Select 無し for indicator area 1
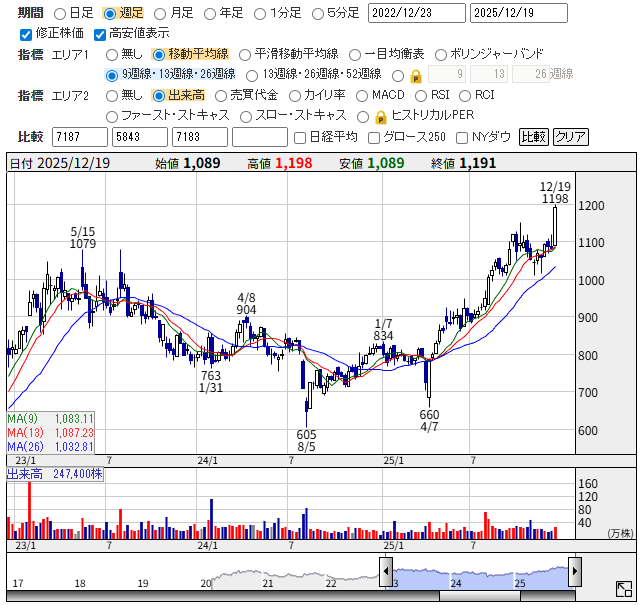 pos(112,55)
